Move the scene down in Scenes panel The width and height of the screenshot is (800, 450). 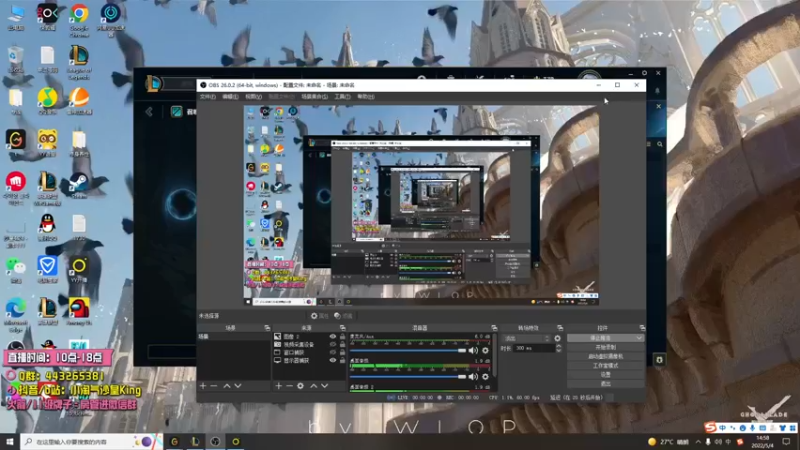click(x=238, y=386)
